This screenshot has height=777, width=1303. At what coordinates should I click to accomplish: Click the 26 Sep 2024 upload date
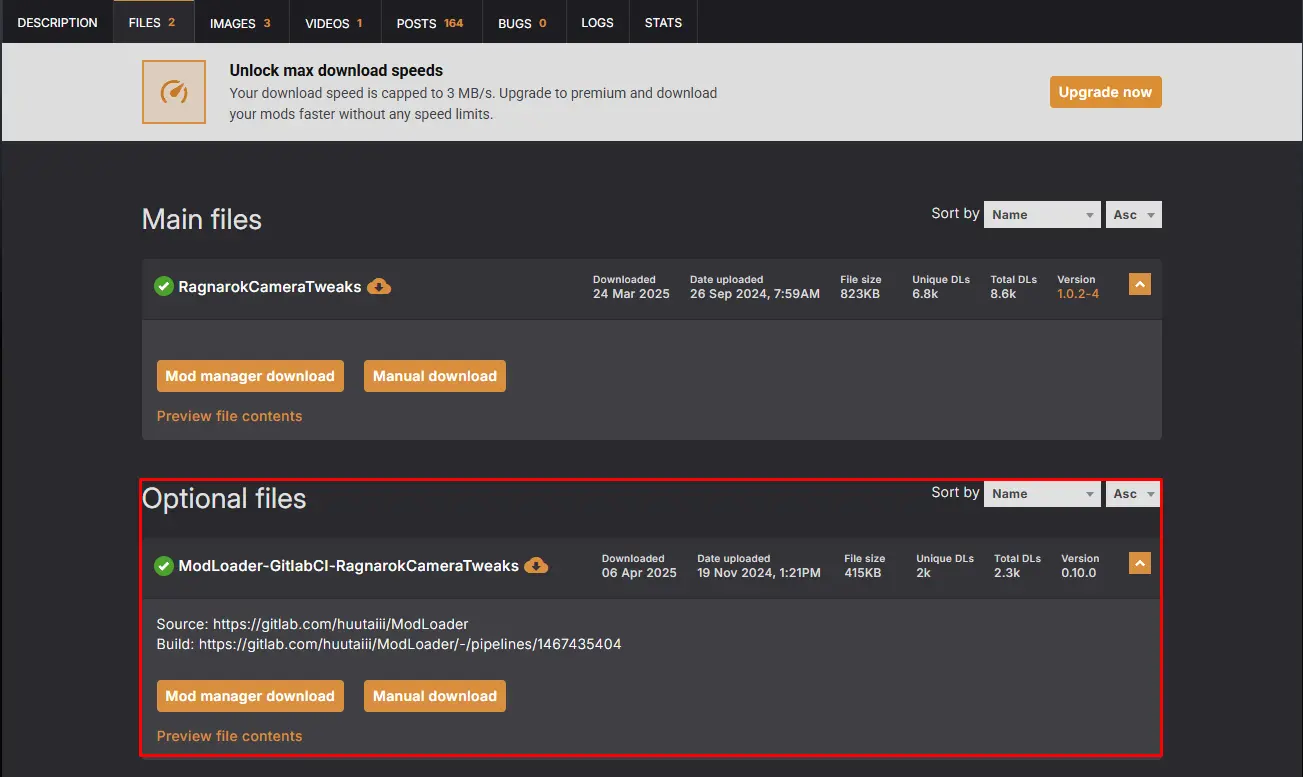pos(755,294)
